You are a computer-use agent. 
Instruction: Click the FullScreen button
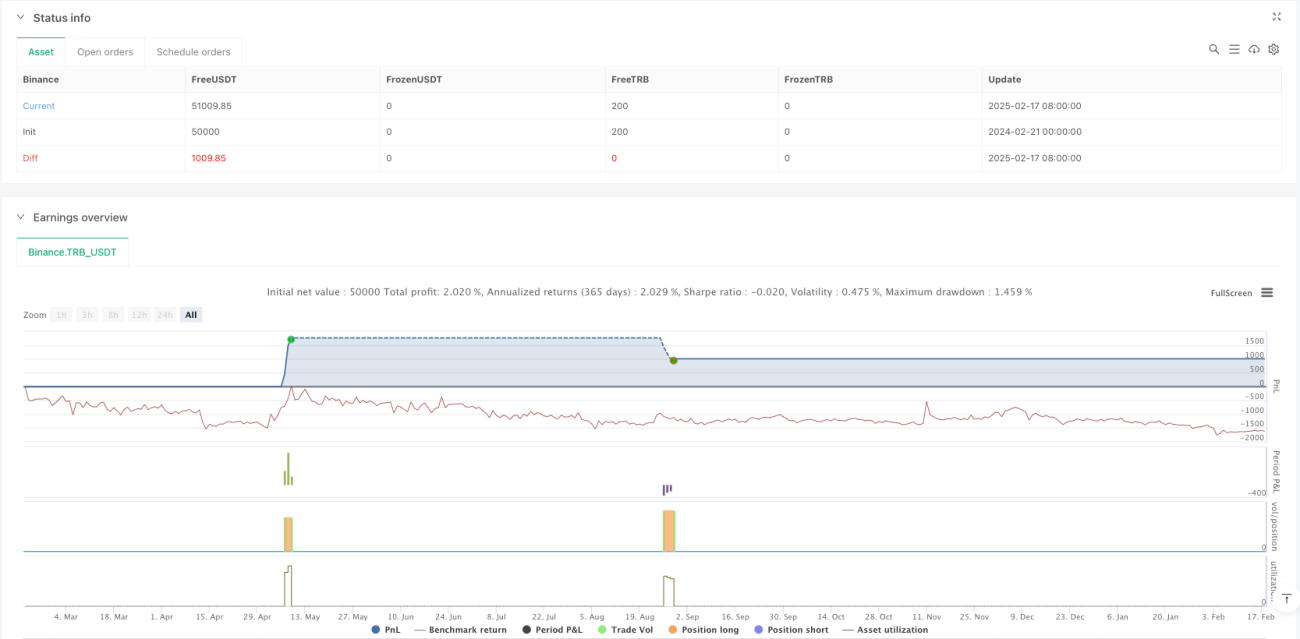pyautogui.click(x=1231, y=293)
